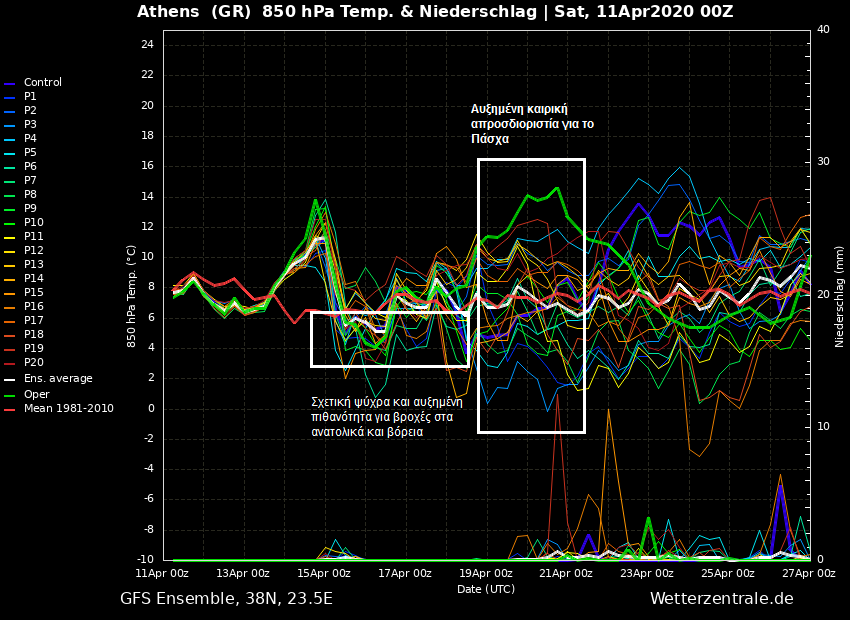This screenshot has height=620, width=850.
Task: Select the 11Apr 00z date tick
Action: click(163, 573)
